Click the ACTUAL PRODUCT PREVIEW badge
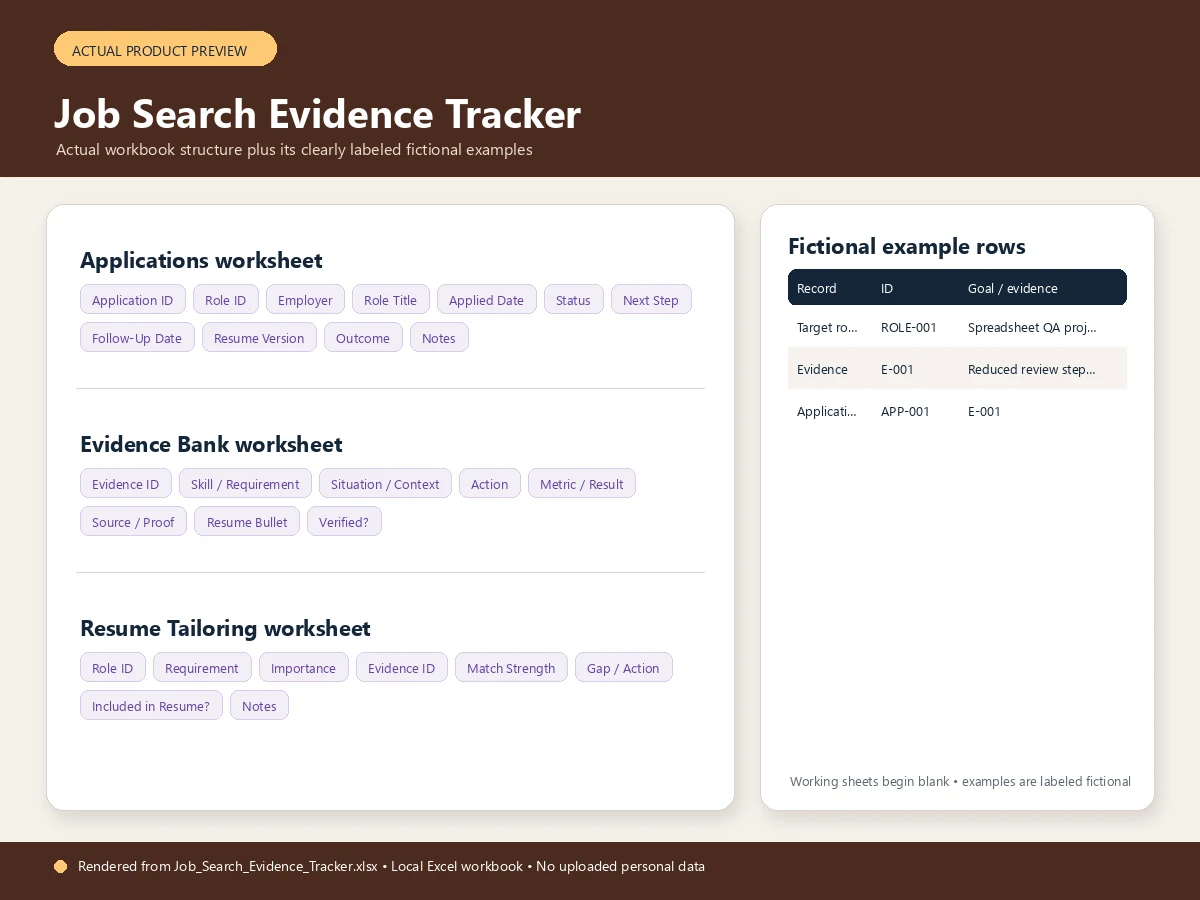The height and width of the screenshot is (900, 1200). point(165,49)
